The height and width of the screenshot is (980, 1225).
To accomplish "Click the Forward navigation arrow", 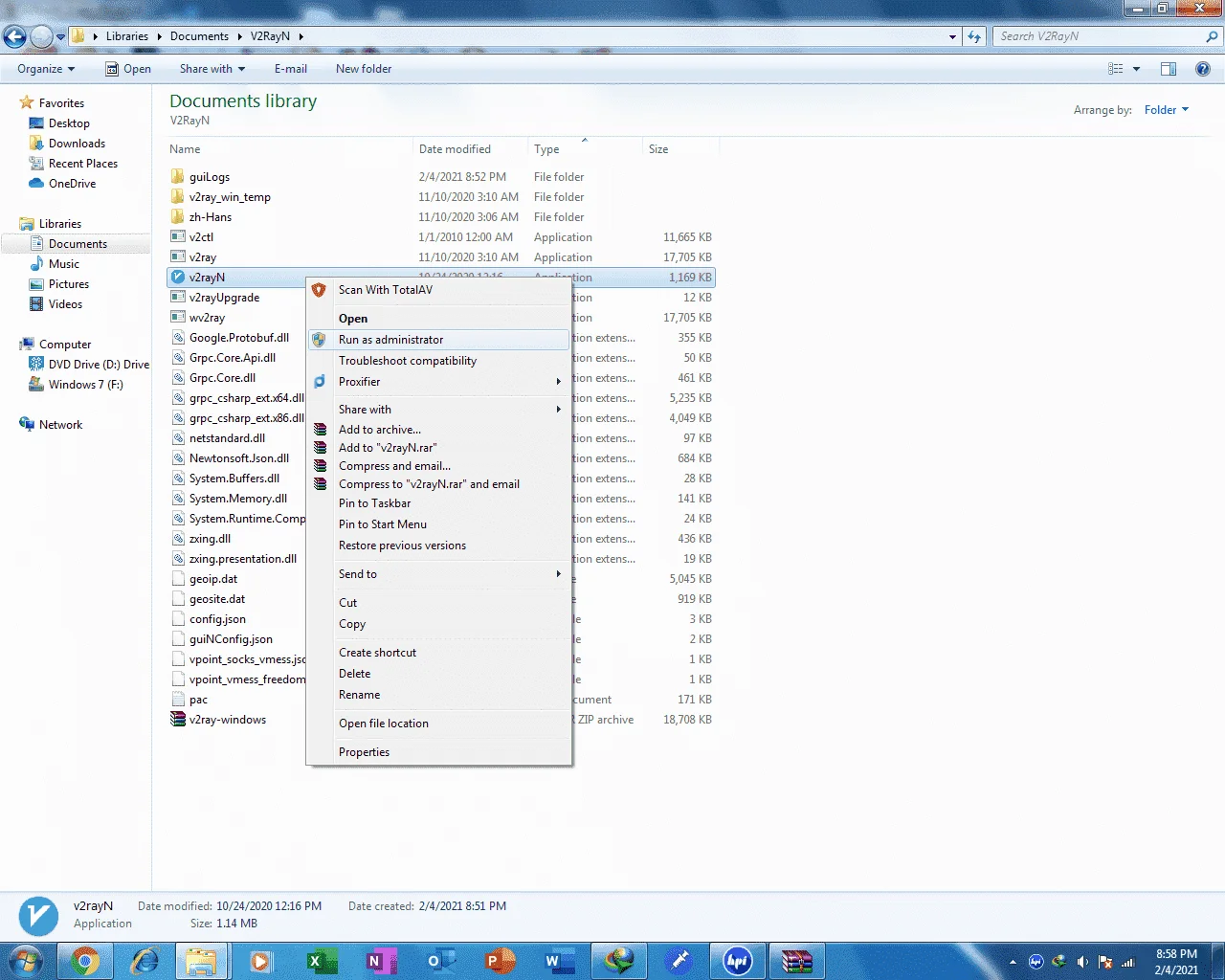I will click(41, 36).
